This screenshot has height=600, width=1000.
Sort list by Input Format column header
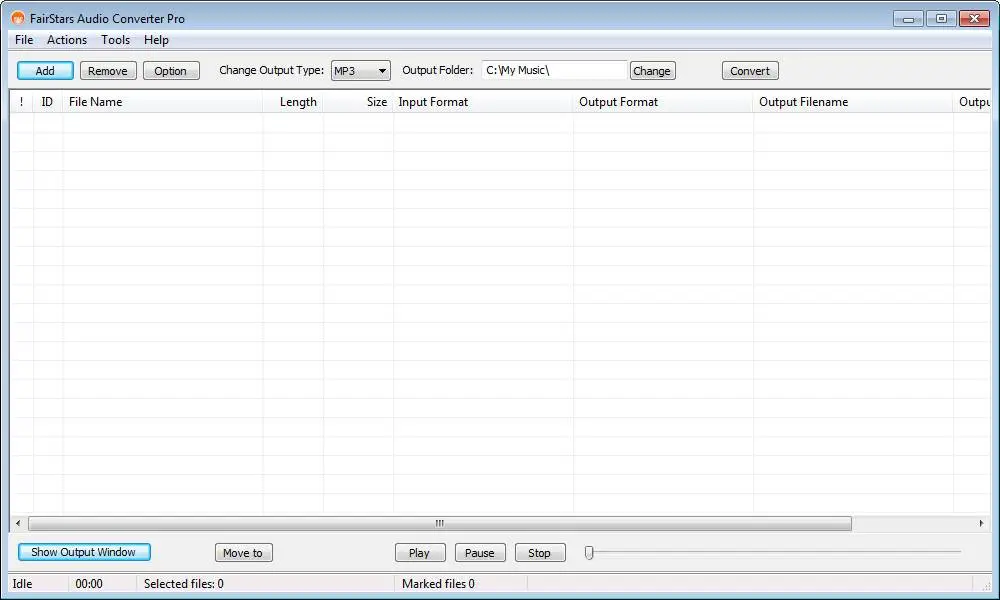pyautogui.click(x=483, y=102)
